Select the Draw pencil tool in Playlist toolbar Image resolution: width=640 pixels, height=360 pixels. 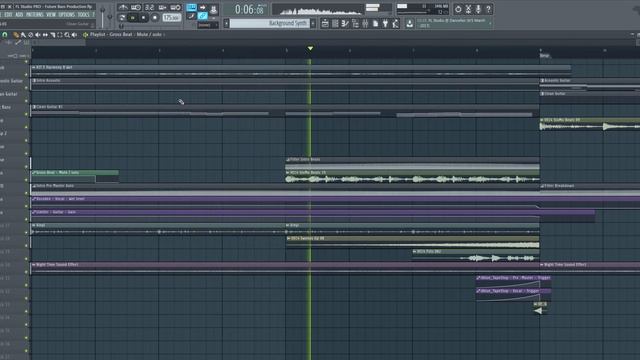[16, 35]
